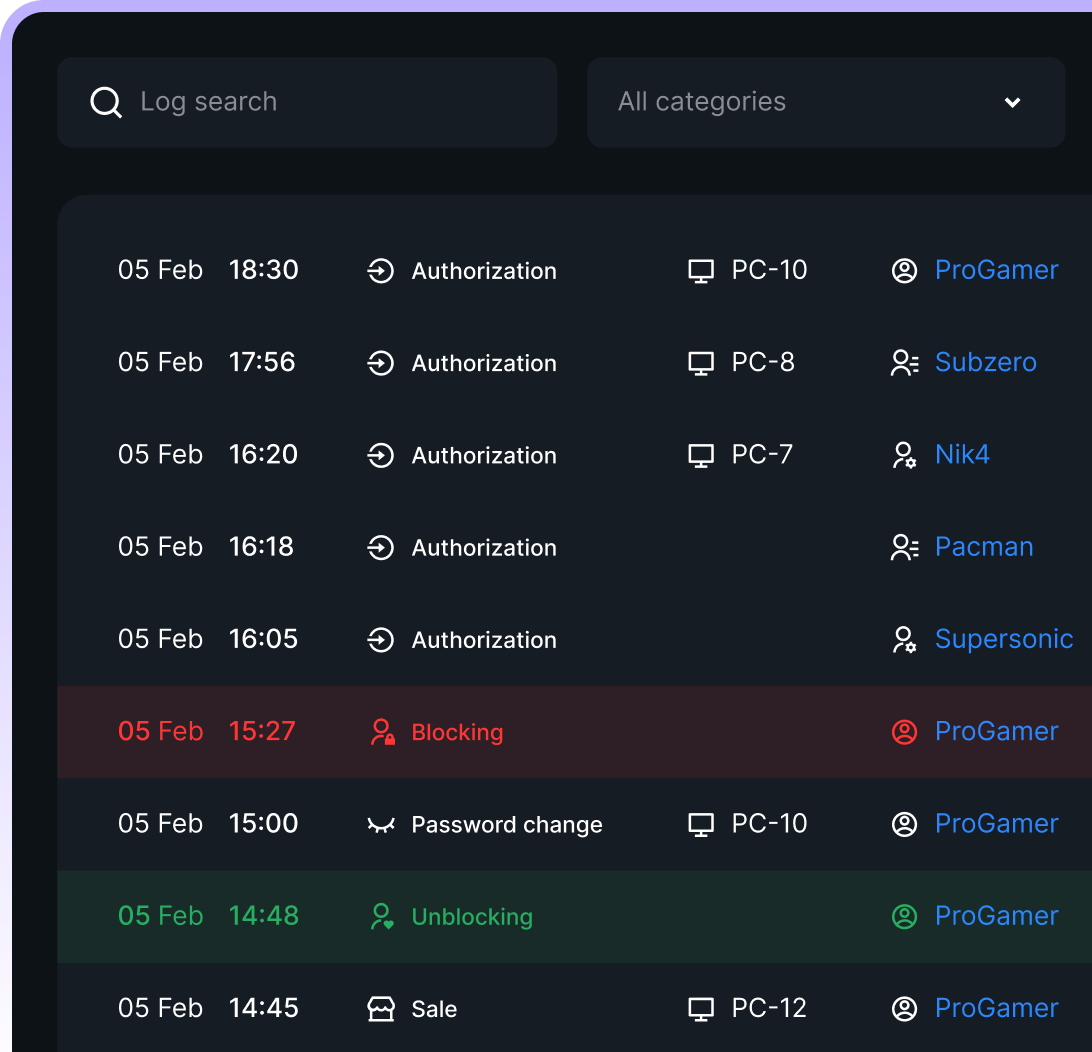
Task: Open the Pacman user profile link
Action: 984,547
